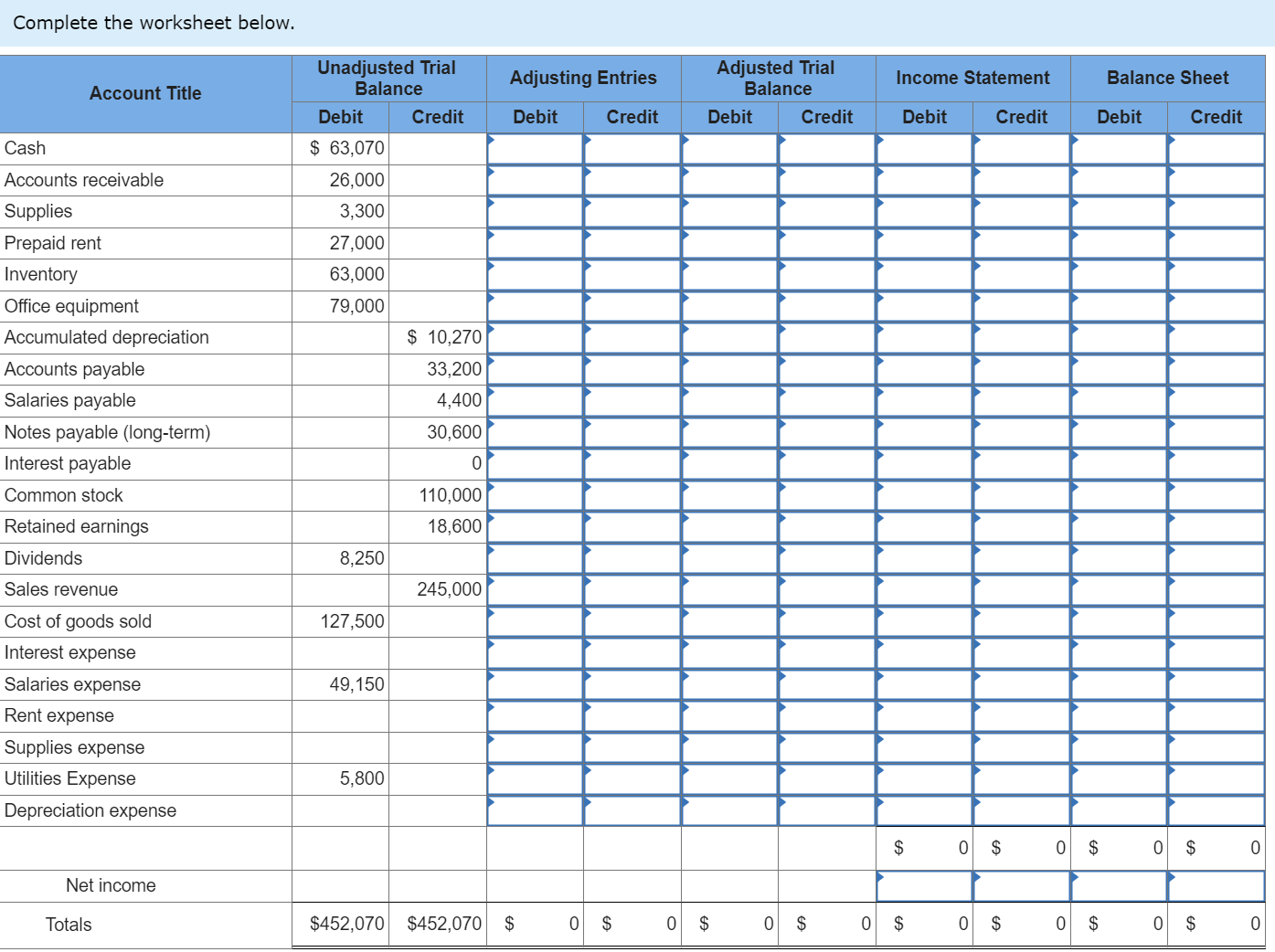Click the 79,000 Office equipment debit value
The height and width of the screenshot is (952, 1275).
(x=356, y=306)
